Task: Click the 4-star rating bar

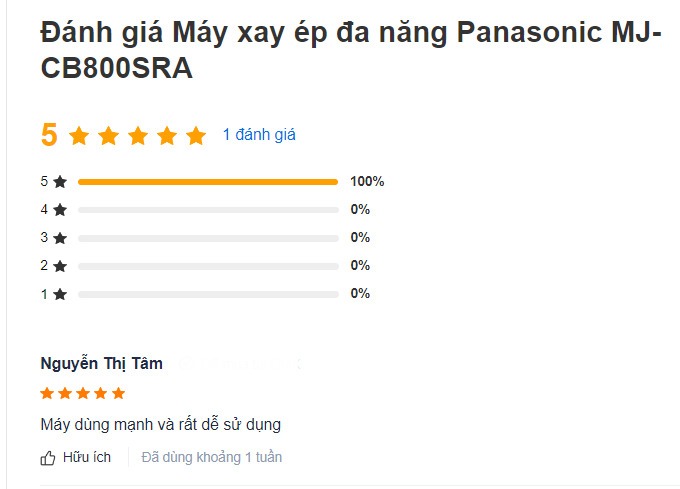Action: click(208, 210)
